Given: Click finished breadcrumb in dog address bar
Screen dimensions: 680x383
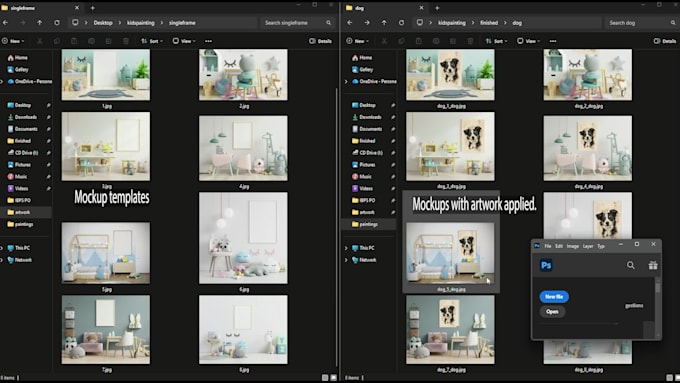Looking at the screenshot, I should click(489, 23).
